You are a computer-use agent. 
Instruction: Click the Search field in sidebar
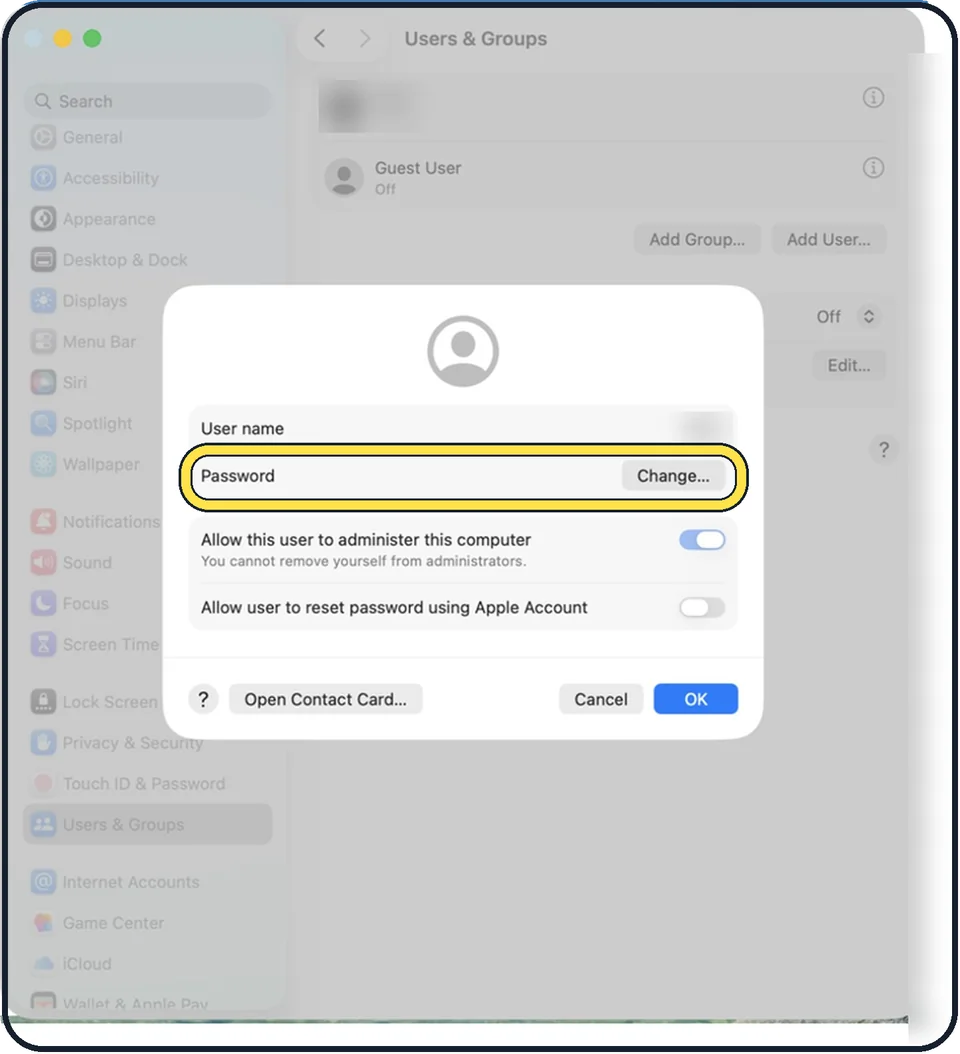149,102
